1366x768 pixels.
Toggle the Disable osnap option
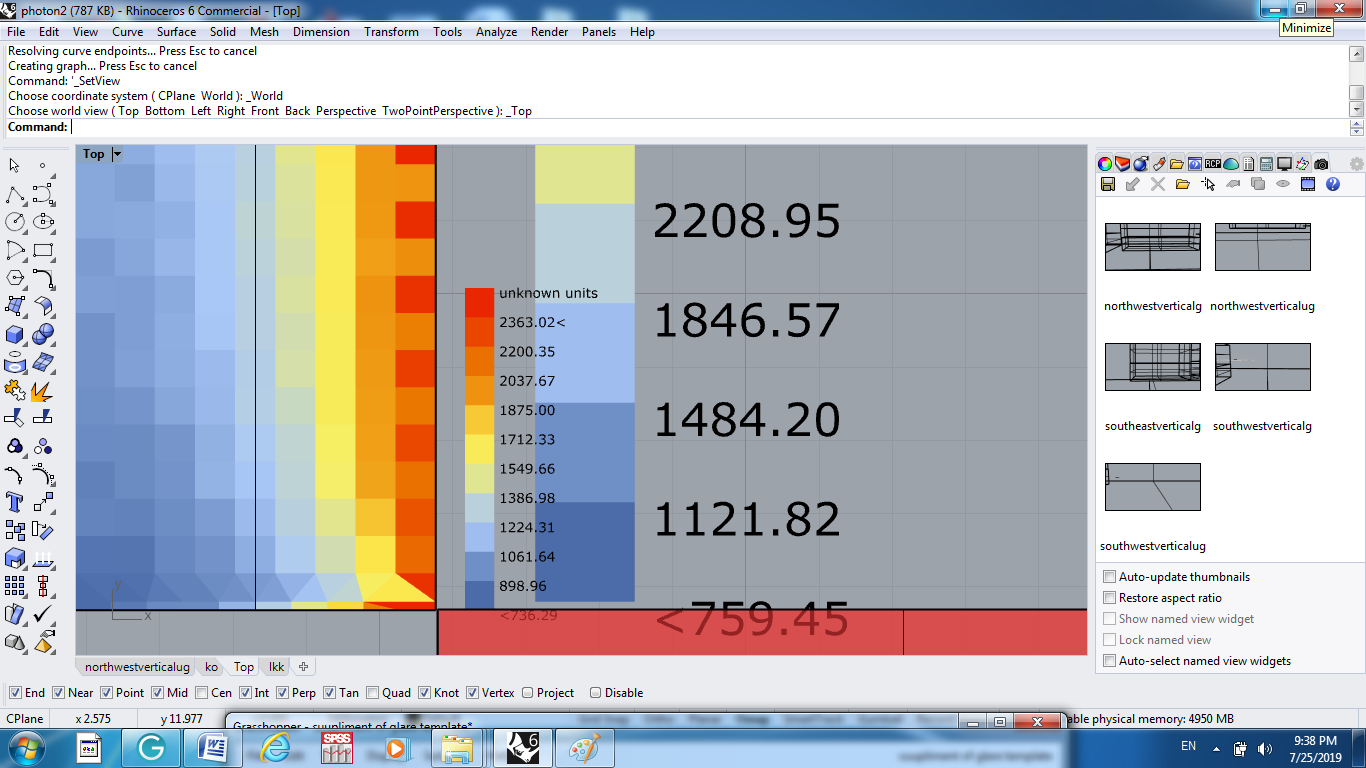(596, 693)
